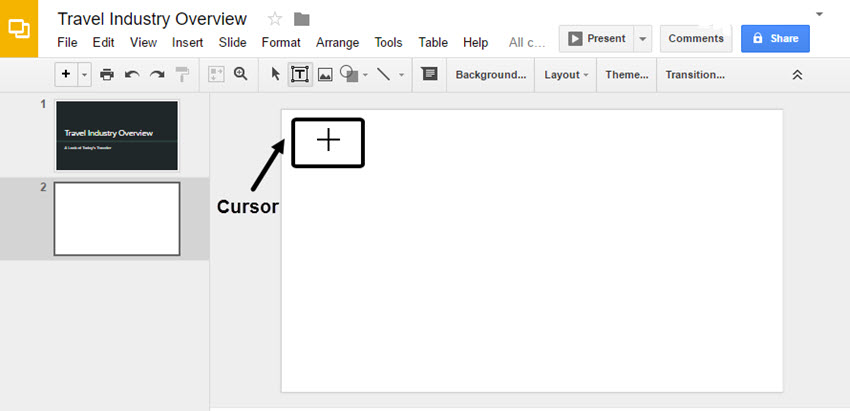Select the blank slide 2 thumbnail

click(x=117, y=219)
